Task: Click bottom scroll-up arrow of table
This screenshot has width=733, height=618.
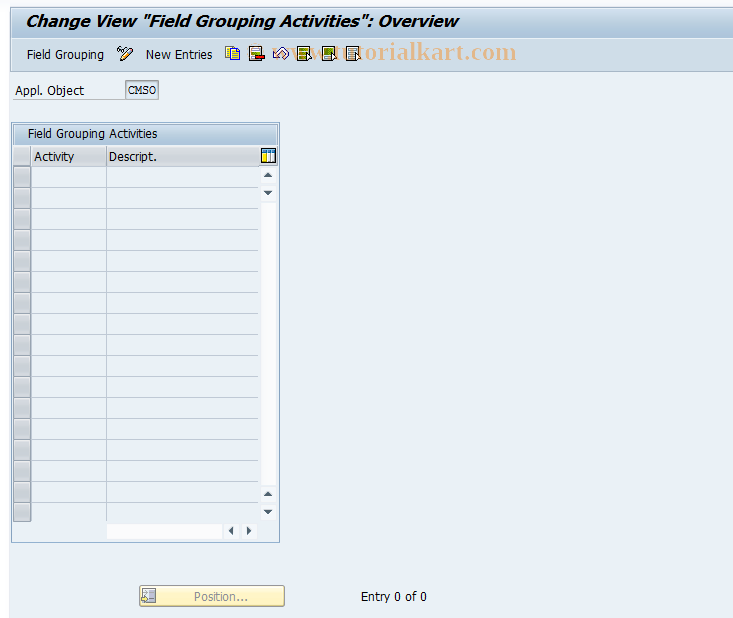Action: 268,494
